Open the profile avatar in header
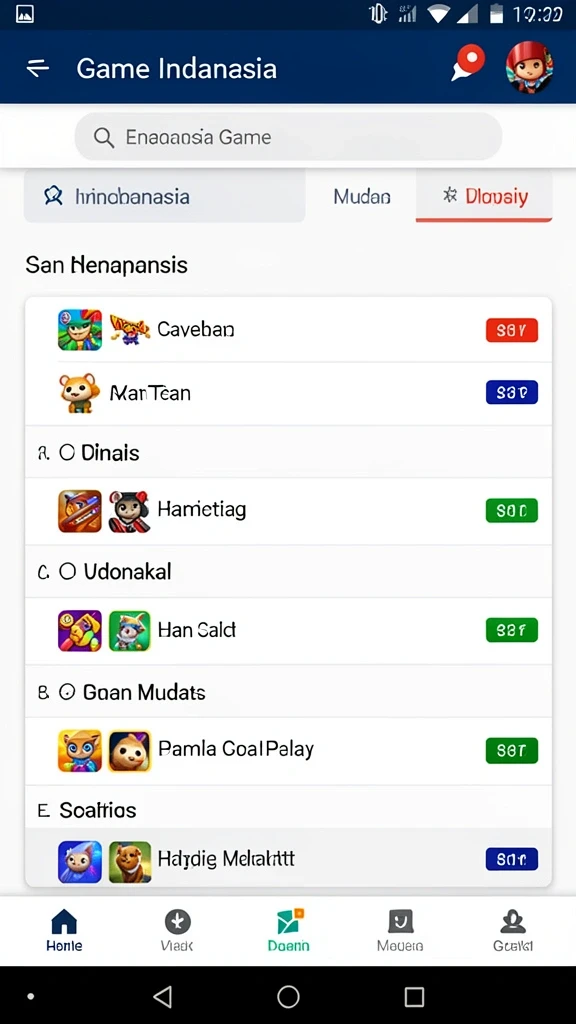The image size is (576, 1024). pos(529,67)
